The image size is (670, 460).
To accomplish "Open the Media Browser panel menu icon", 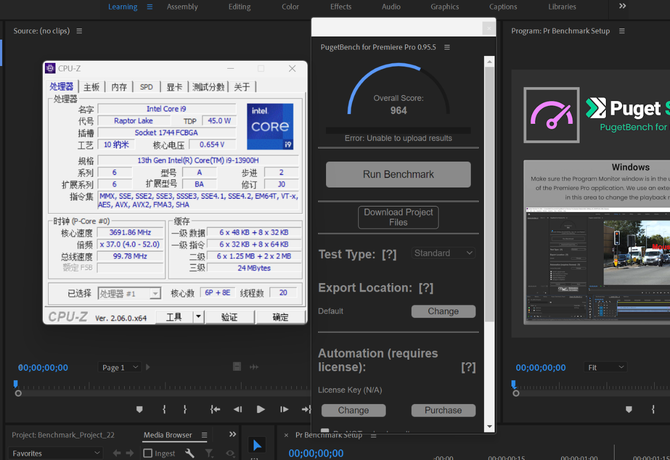I will pyautogui.click(x=204, y=435).
